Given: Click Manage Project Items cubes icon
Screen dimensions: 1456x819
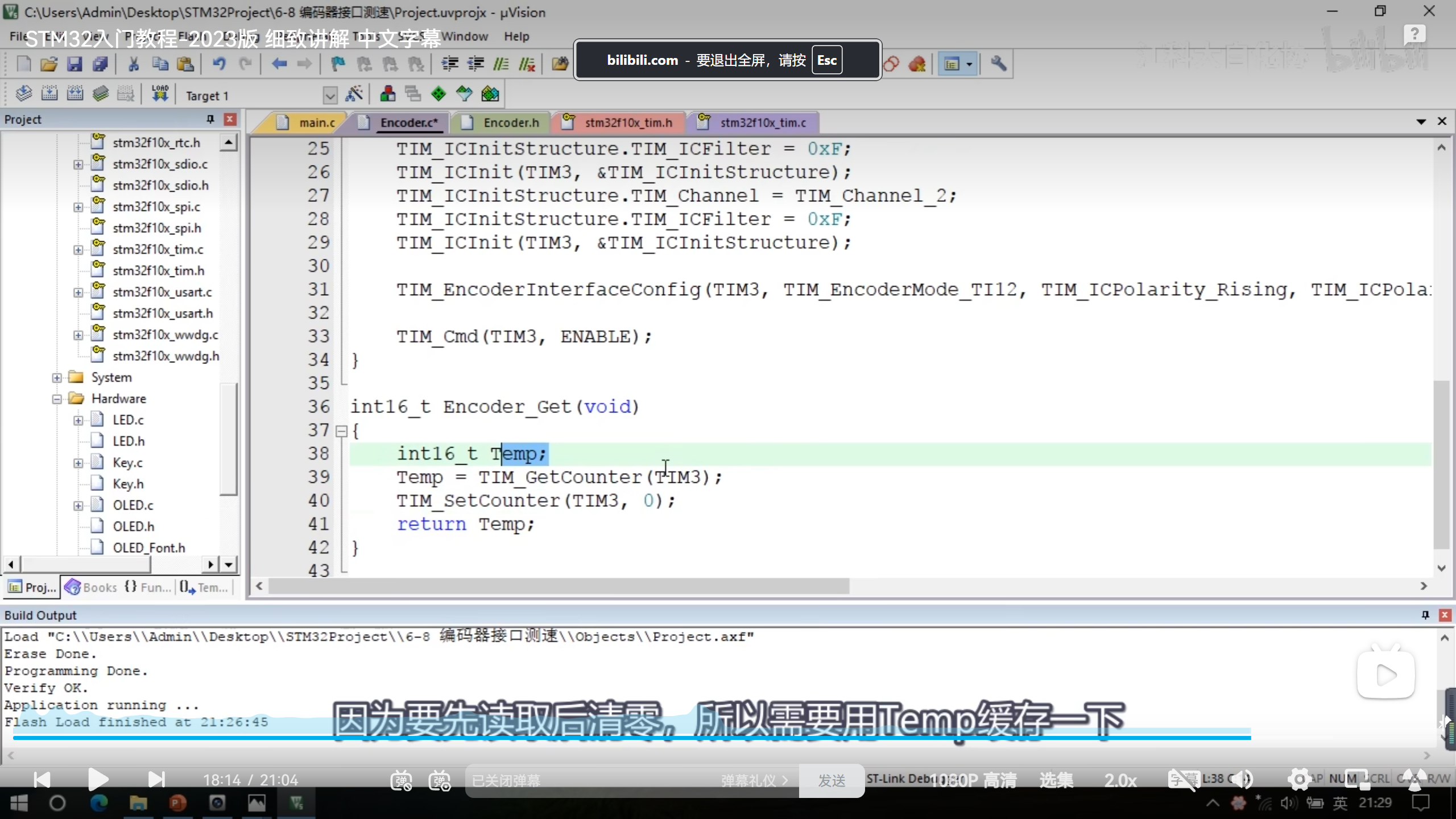Looking at the screenshot, I should (x=388, y=94).
